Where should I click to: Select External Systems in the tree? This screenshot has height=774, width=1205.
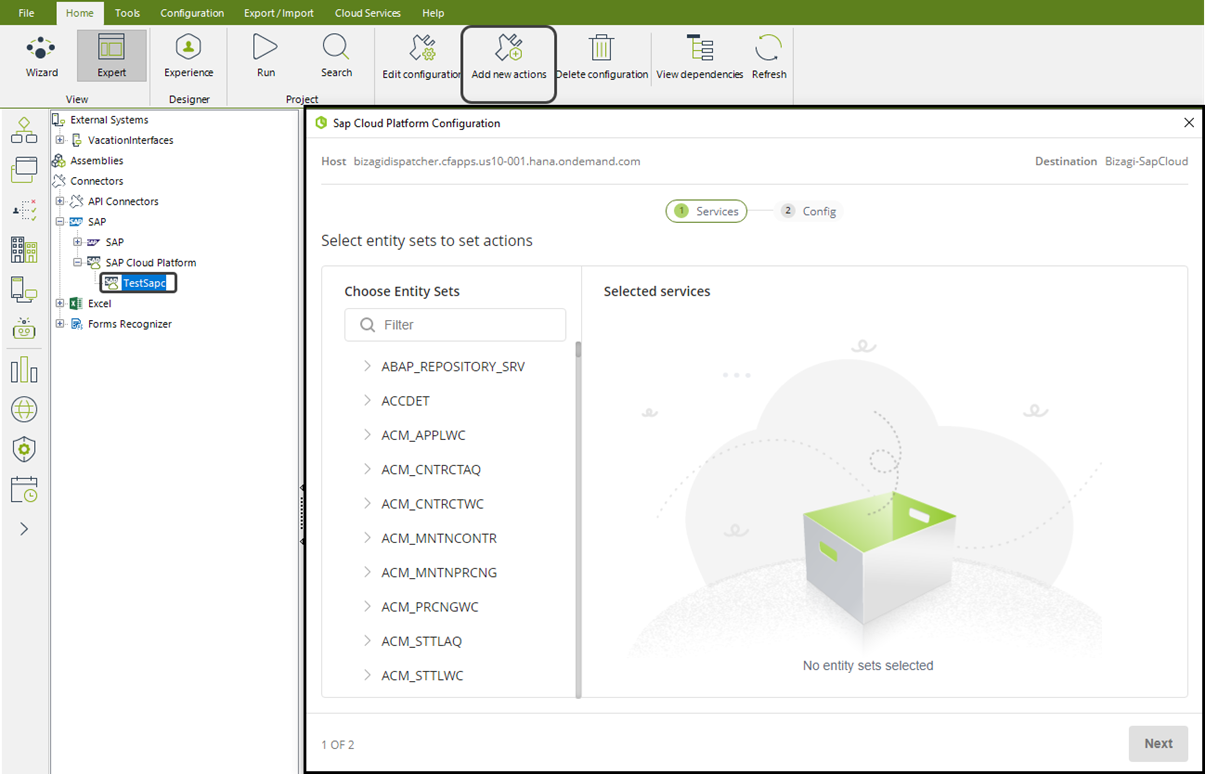(109, 120)
